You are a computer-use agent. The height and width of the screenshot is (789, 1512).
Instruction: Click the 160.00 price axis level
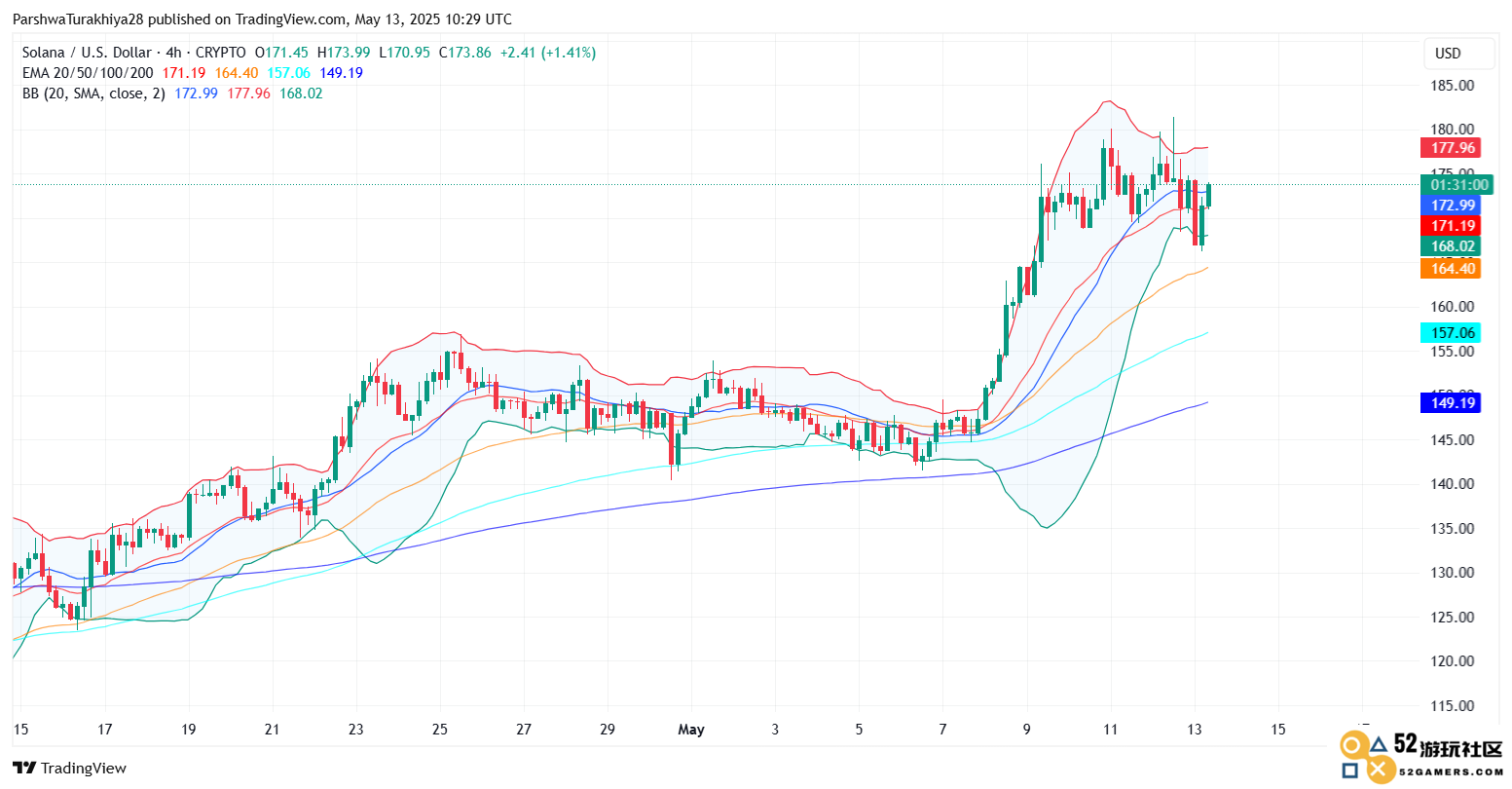tap(1453, 307)
